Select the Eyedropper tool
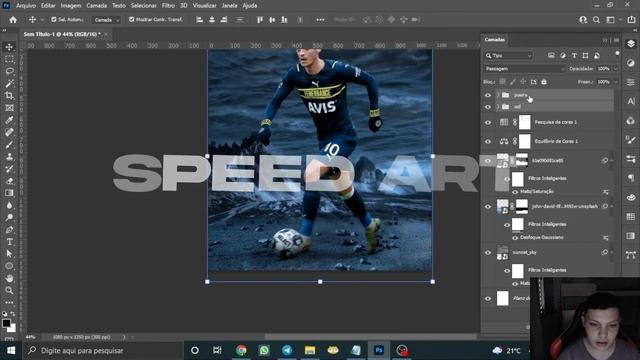 pos(9,120)
